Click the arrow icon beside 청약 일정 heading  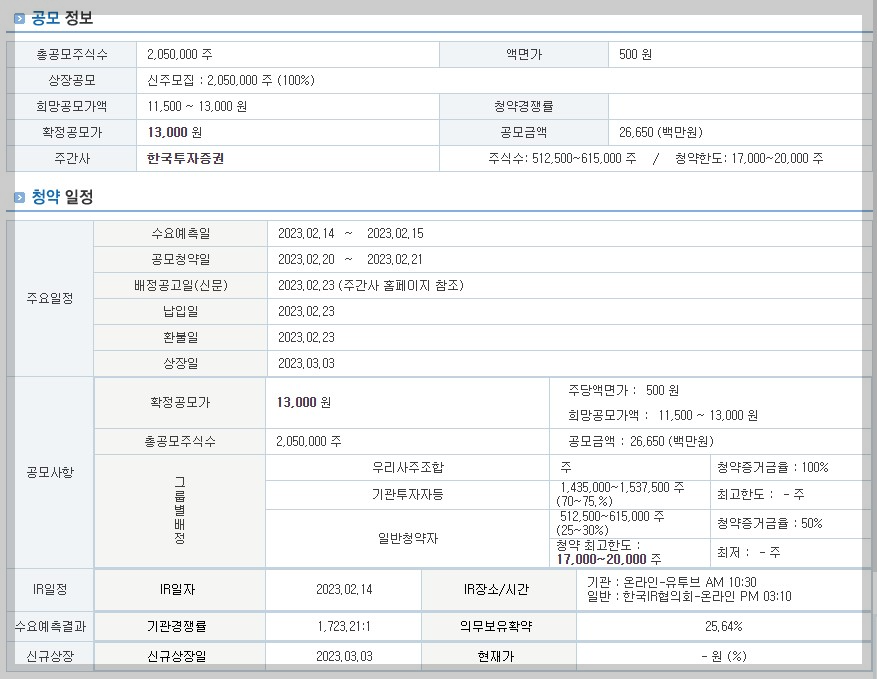pyautogui.click(x=20, y=197)
